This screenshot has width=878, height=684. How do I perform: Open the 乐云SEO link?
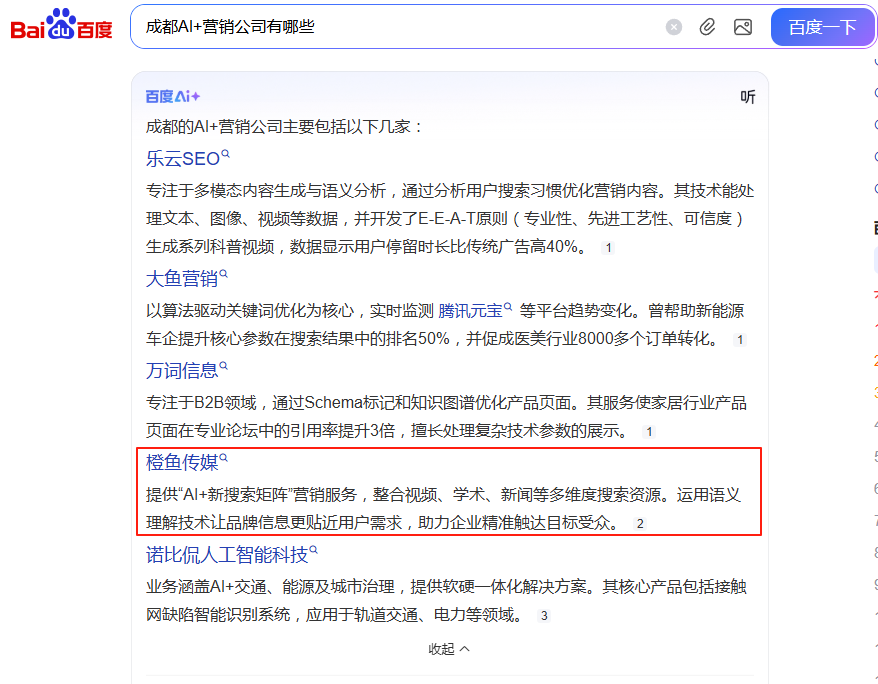183,157
